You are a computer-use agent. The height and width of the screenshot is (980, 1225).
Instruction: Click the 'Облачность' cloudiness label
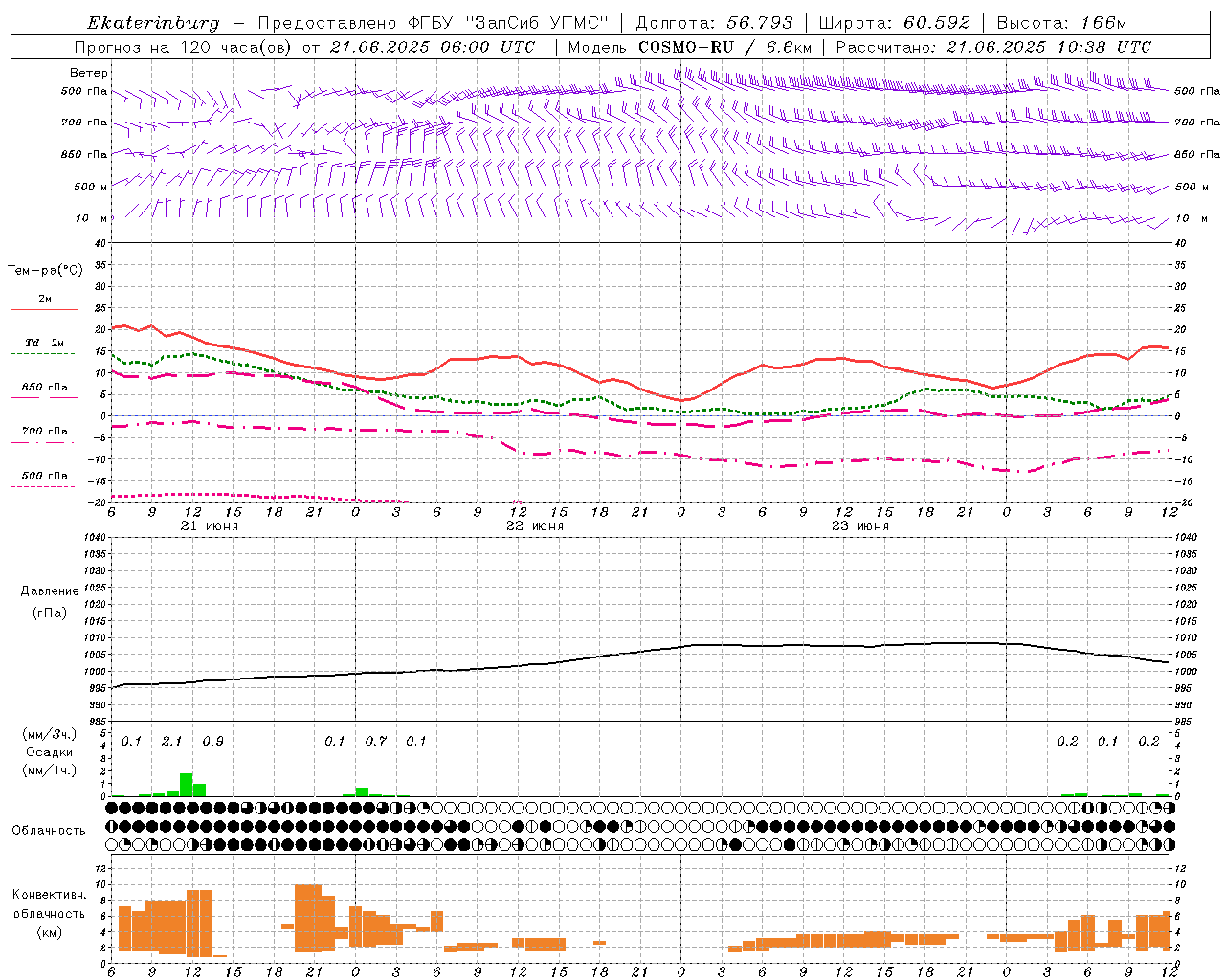point(49,831)
